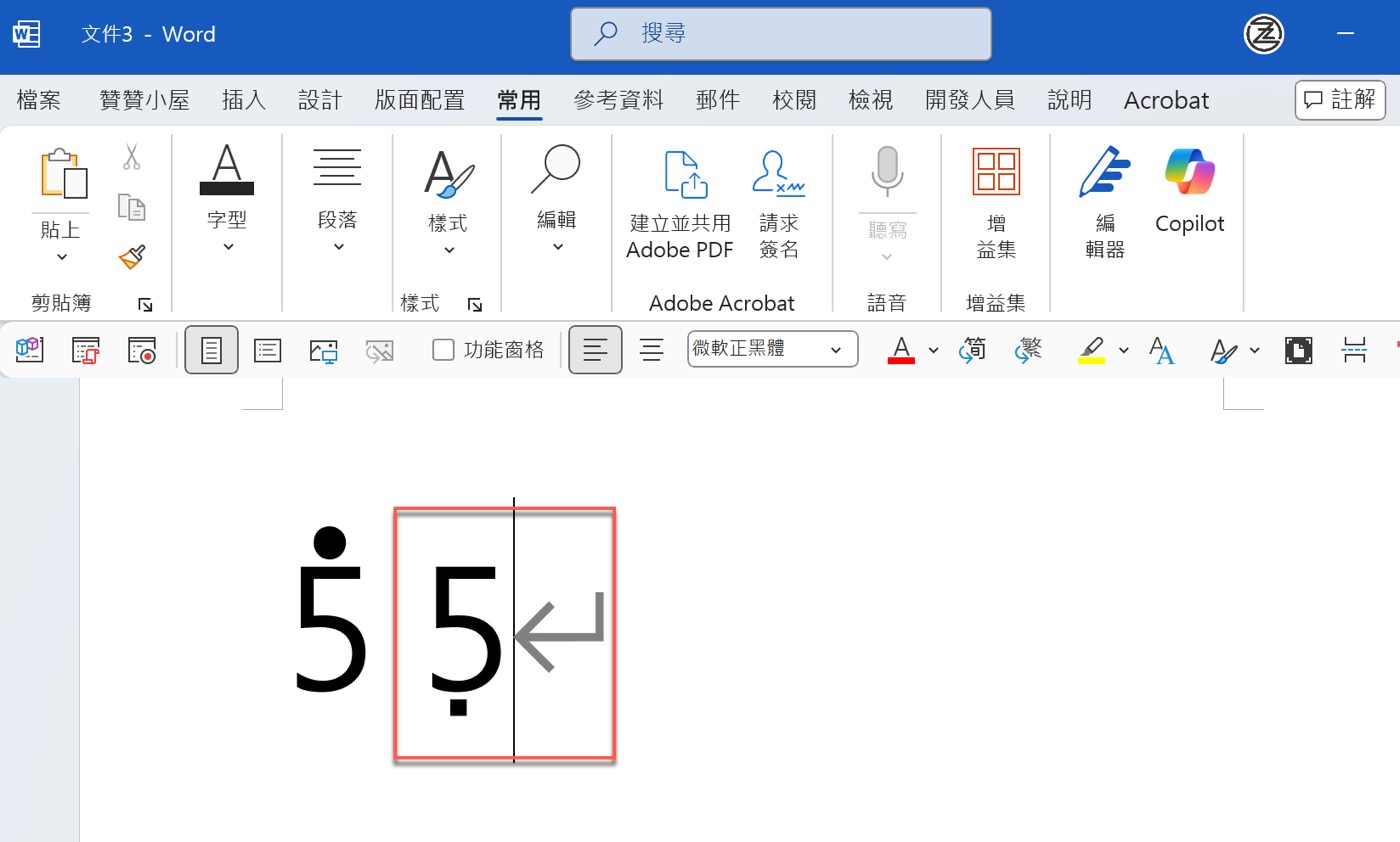
Task: Launch the 編輯器 Editor pen icon
Action: pyautogui.click(x=1104, y=172)
